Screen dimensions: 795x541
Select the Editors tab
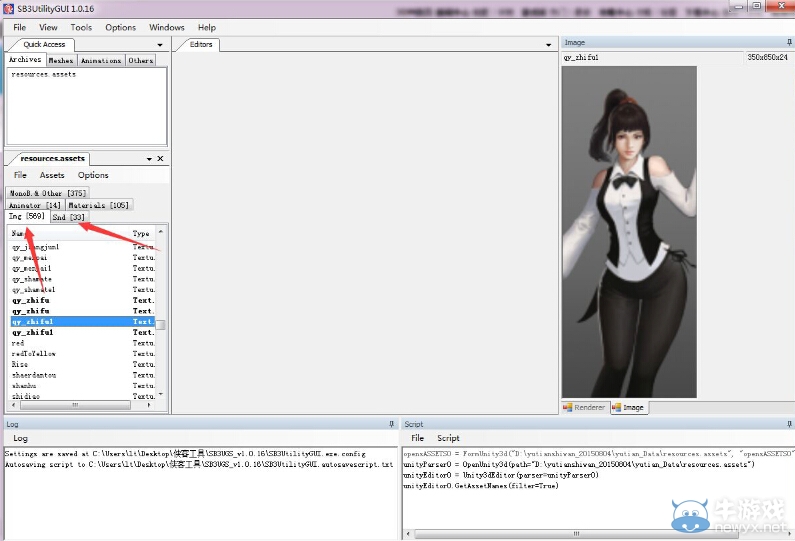tap(201, 45)
